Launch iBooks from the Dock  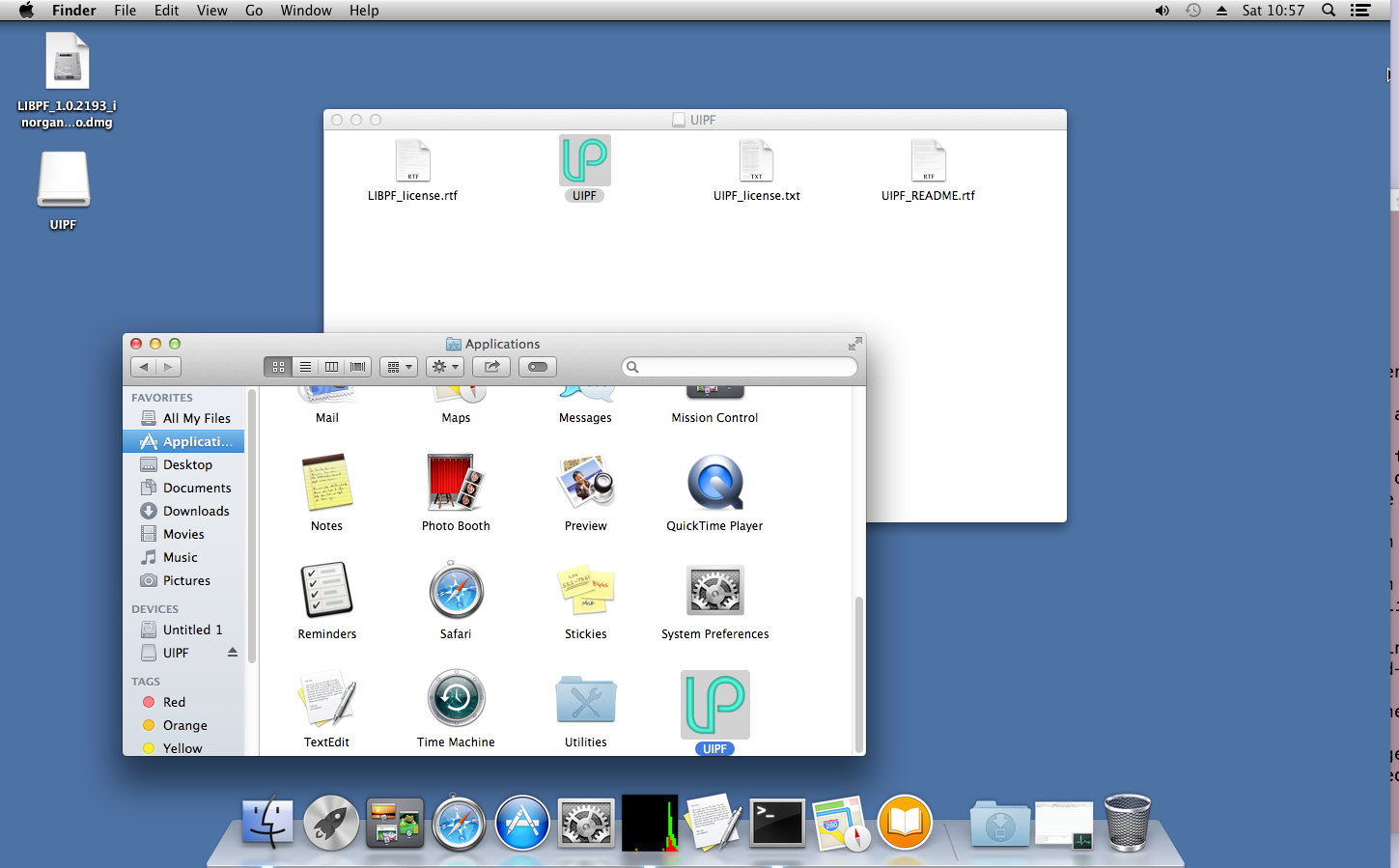[x=905, y=824]
